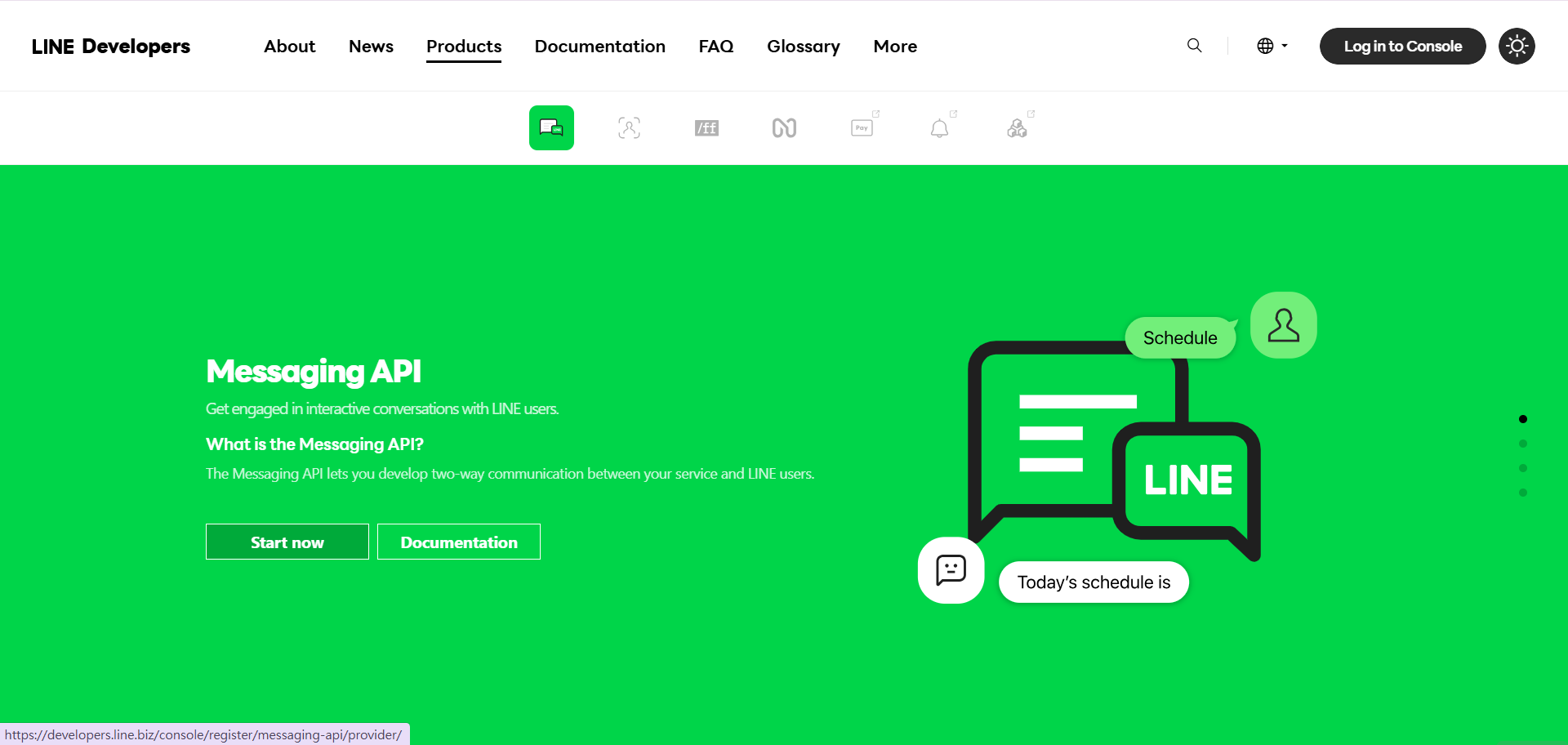The width and height of the screenshot is (1568, 745).
Task: Select the LIFF product icon
Action: [706, 128]
